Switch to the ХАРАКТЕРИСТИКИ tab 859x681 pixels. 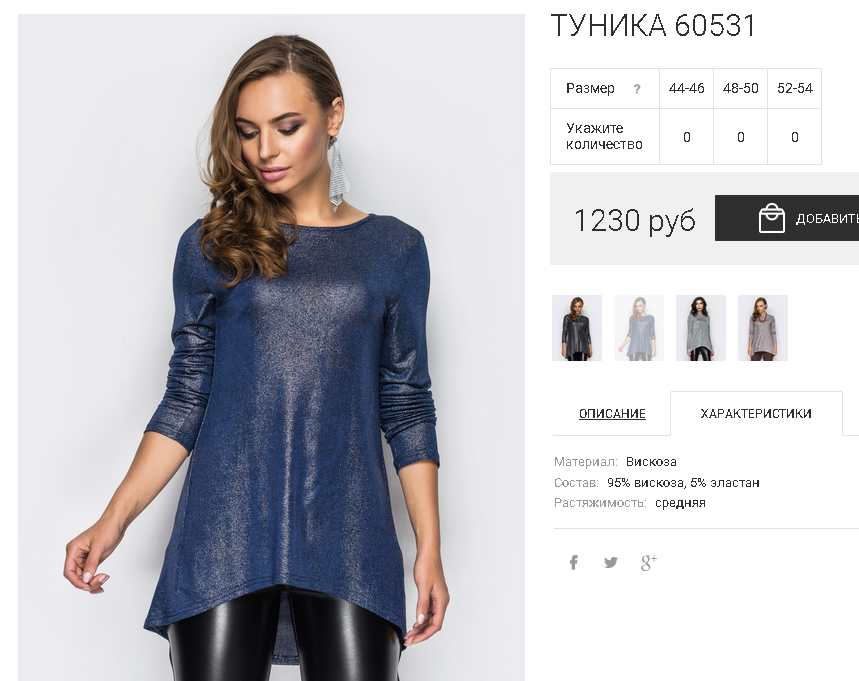[756, 414]
